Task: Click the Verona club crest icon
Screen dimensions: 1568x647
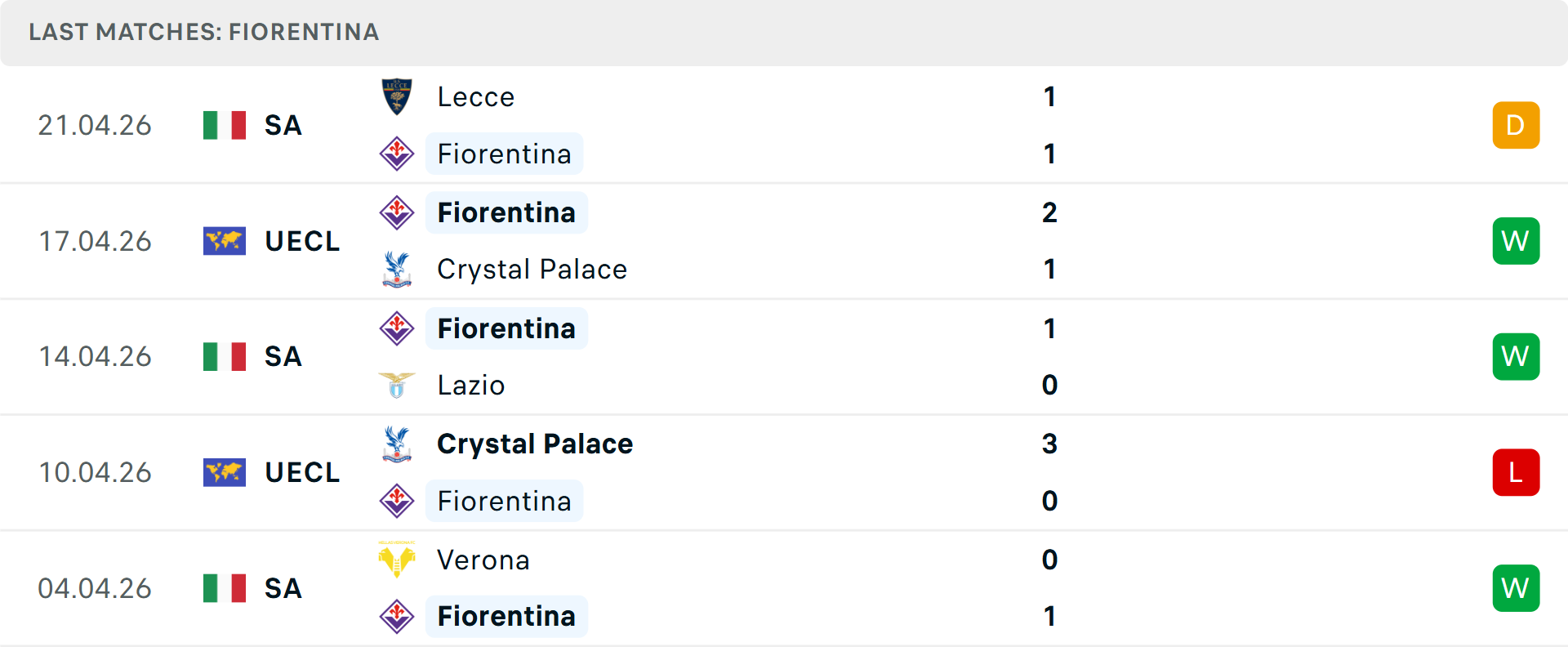Action: point(397,559)
